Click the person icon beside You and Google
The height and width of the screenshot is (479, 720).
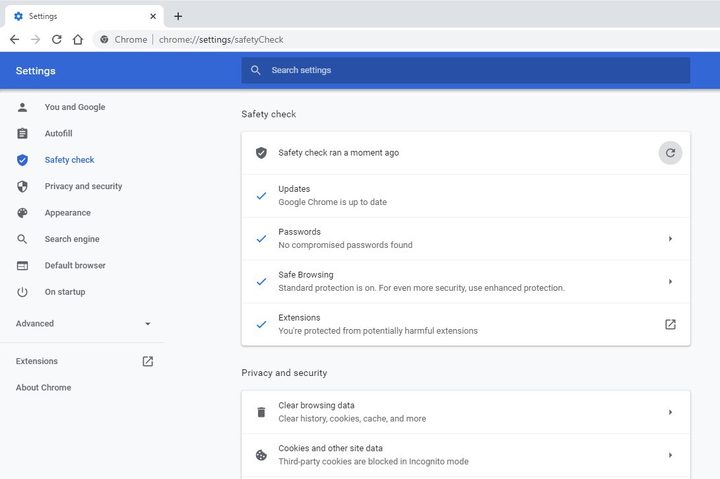(22, 107)
